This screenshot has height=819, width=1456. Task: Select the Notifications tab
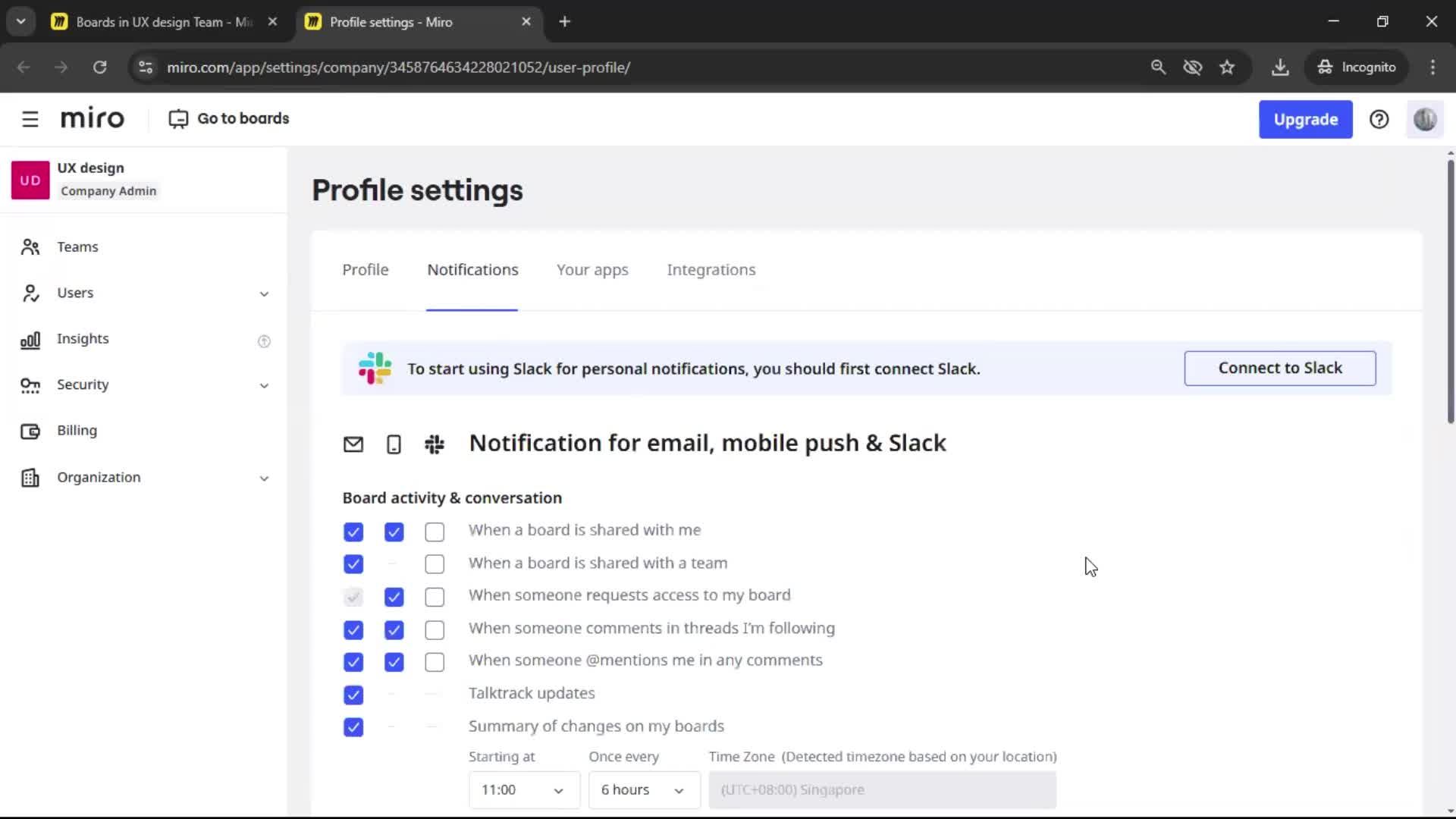click(472, 270)
